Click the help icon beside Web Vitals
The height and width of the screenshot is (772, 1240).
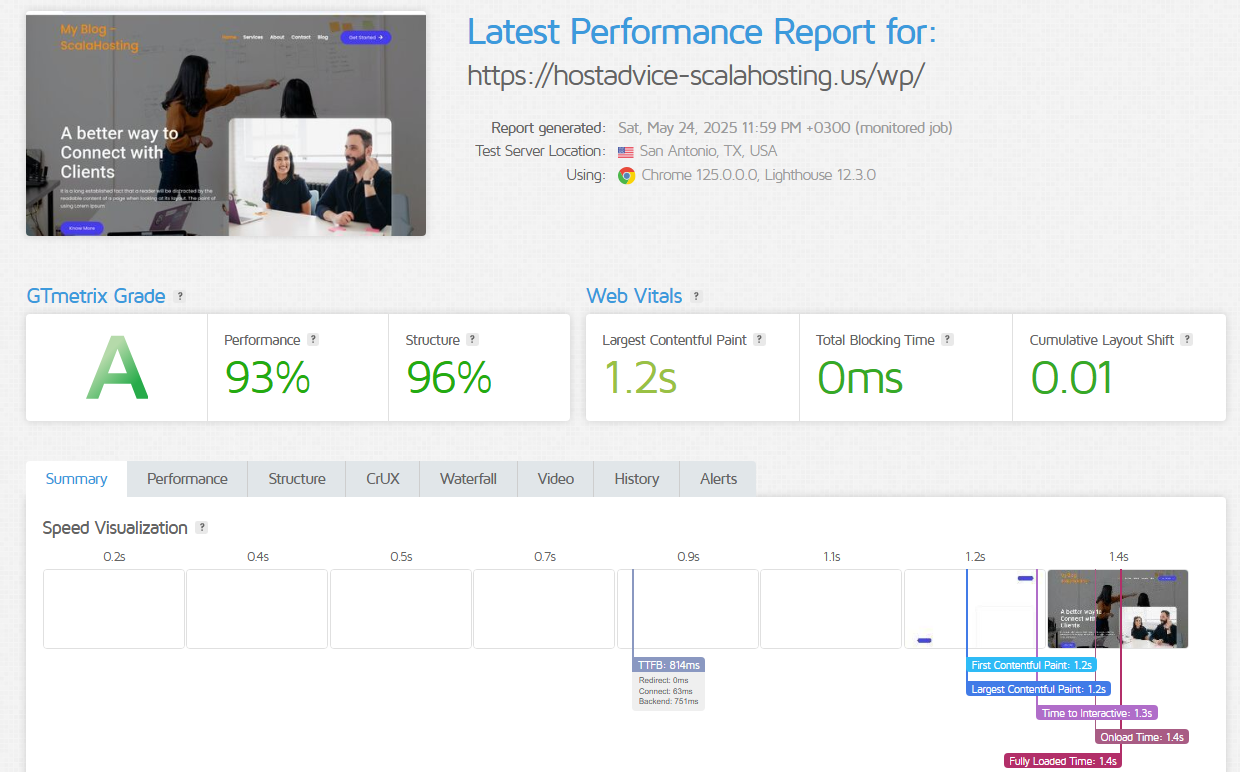[x=696, y=296]
